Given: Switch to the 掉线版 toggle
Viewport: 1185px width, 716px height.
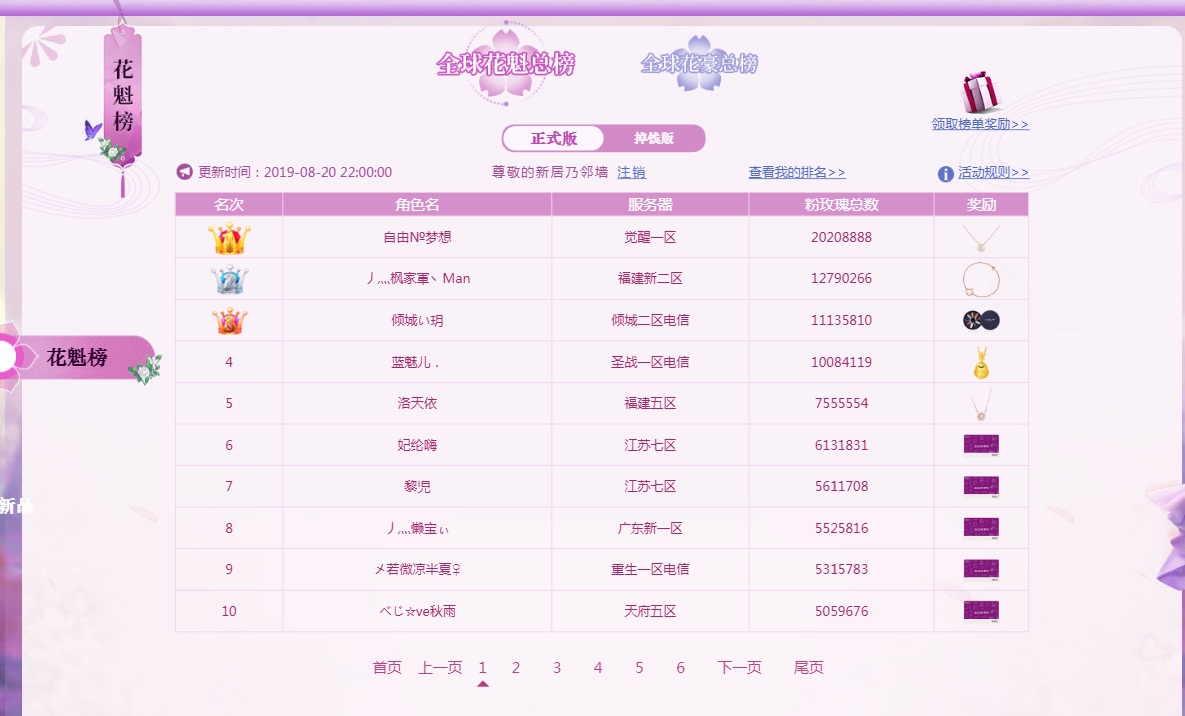Looking at the screenshot, I should 654,138.
